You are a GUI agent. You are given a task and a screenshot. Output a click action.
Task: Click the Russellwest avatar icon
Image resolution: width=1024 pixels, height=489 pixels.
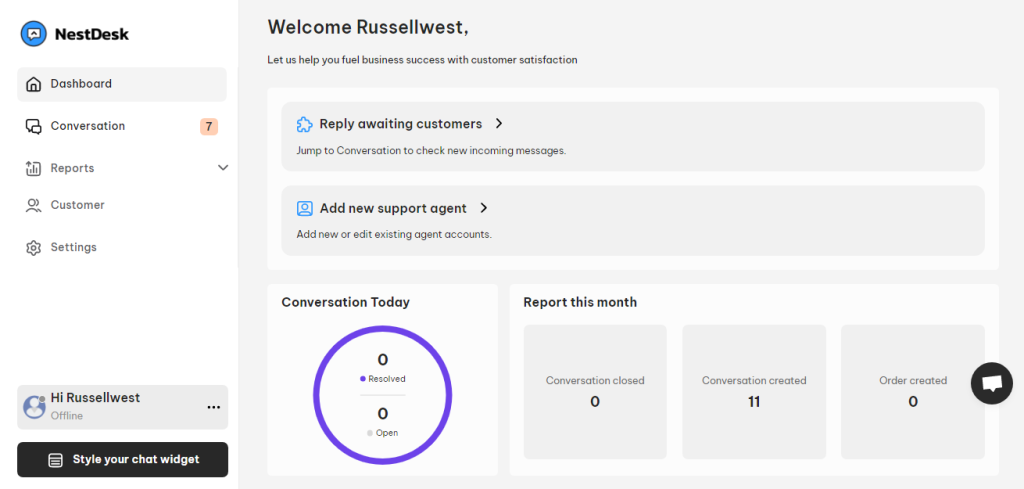34,407
